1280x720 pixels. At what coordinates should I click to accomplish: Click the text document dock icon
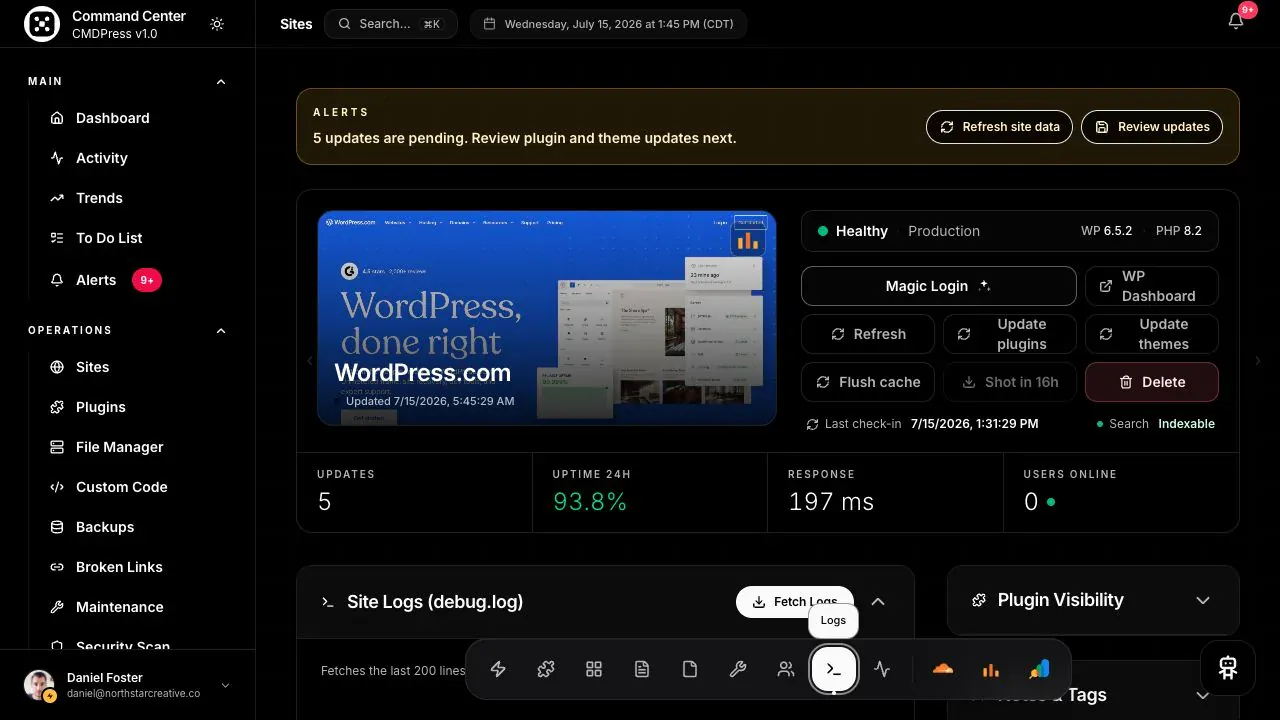click(642, 670)
